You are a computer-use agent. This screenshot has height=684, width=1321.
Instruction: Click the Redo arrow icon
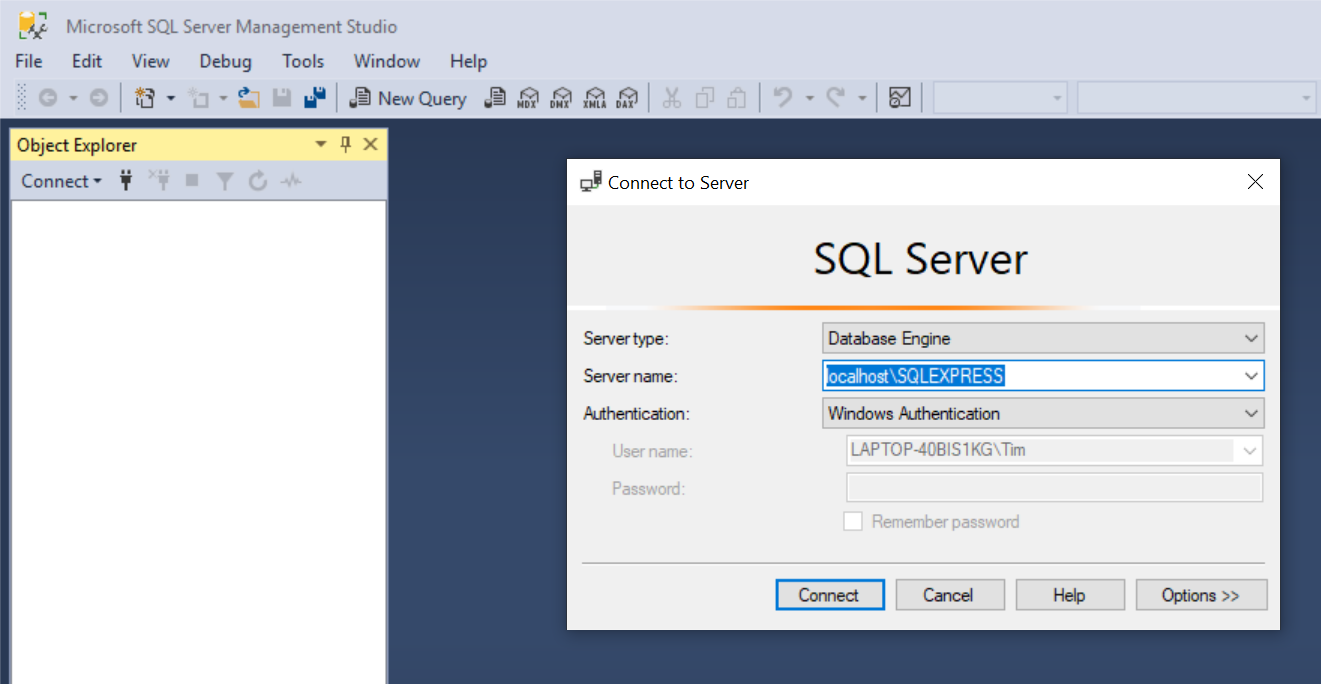pos(836,98)
